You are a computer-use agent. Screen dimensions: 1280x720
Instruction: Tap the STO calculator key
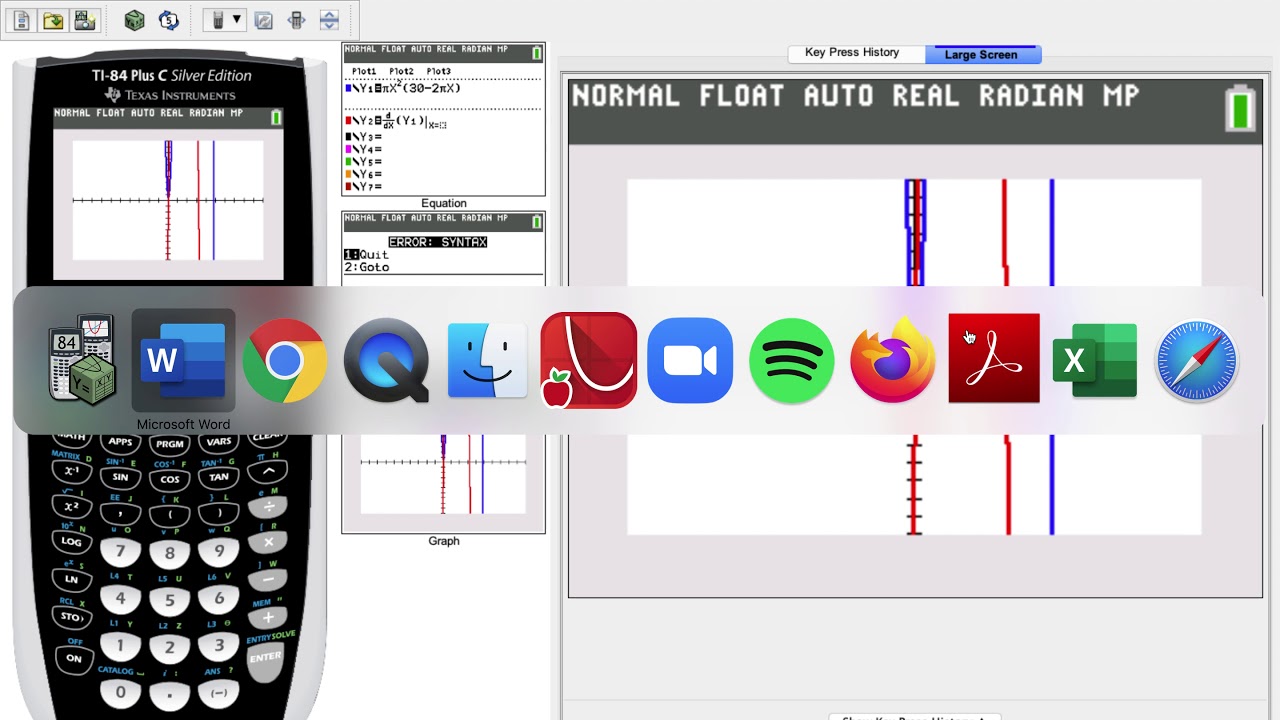pyautogui.click(x=72, y=616)
